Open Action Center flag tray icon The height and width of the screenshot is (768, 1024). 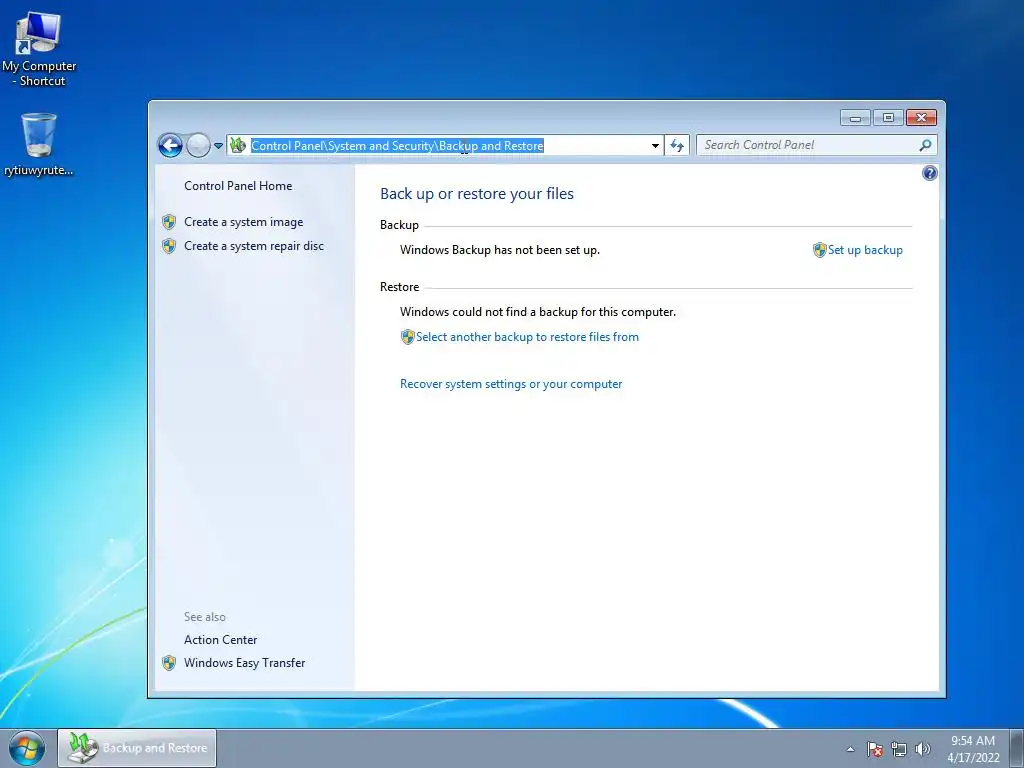(874, 749)
